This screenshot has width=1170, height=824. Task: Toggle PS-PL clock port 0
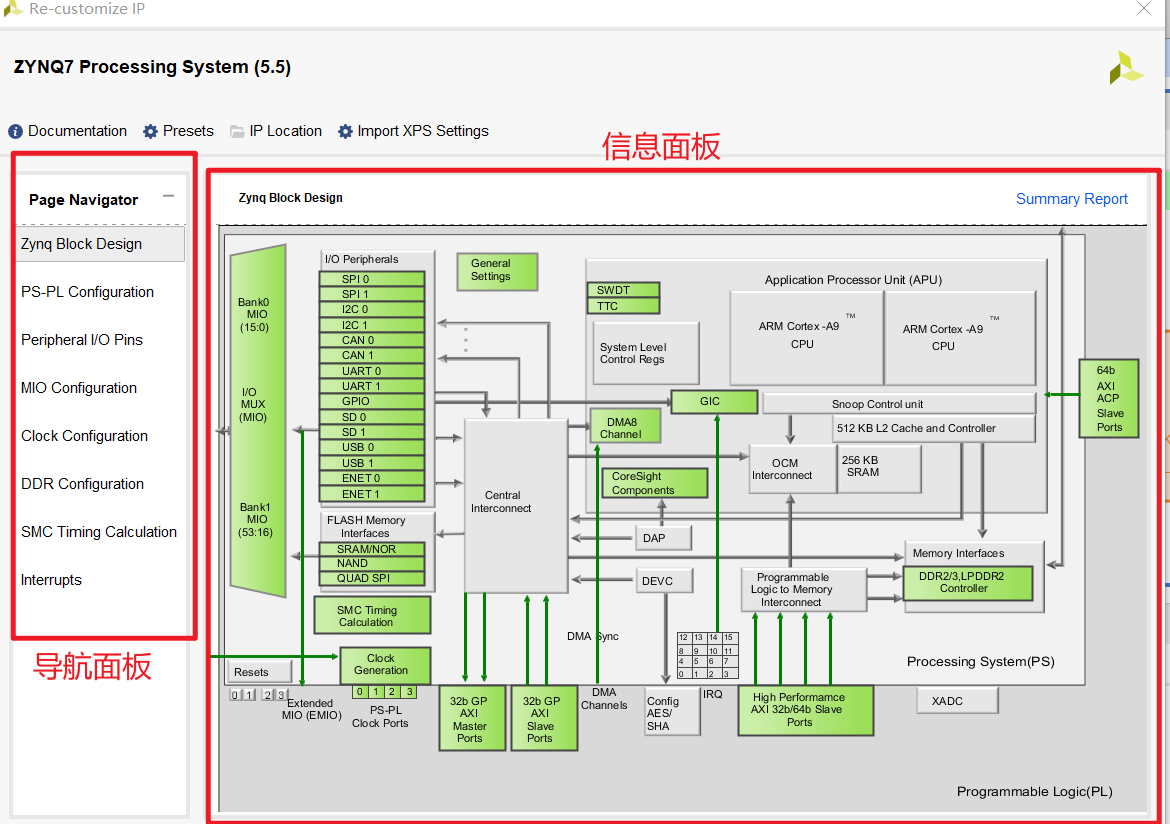pos(360,691)
